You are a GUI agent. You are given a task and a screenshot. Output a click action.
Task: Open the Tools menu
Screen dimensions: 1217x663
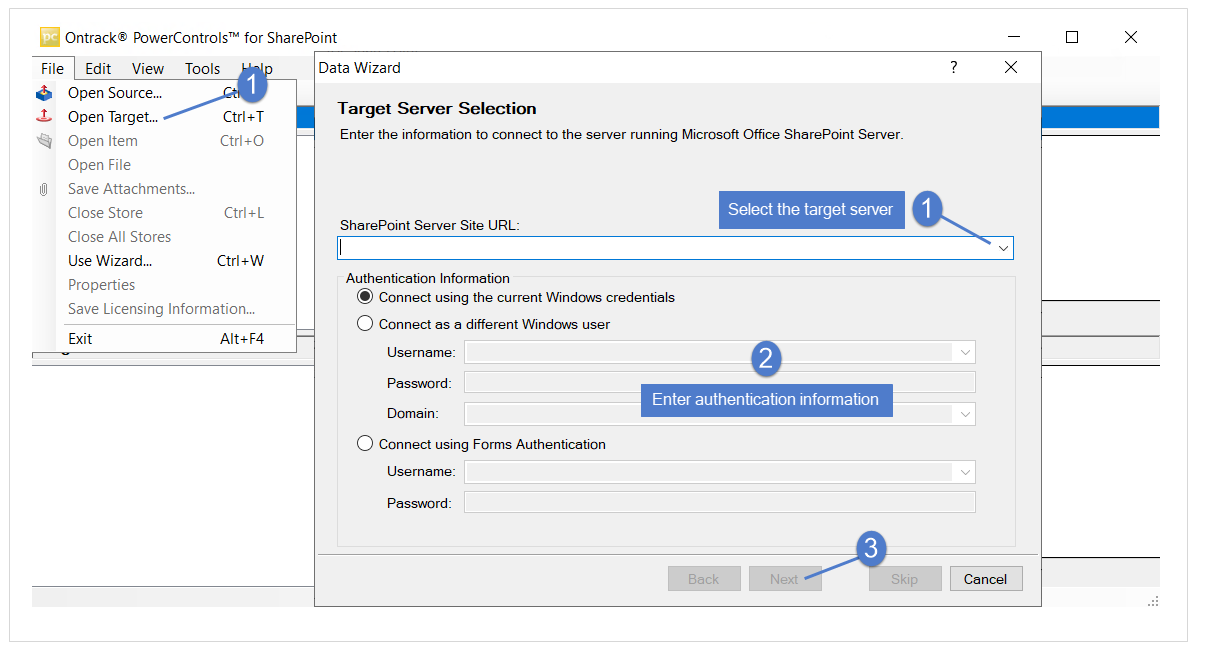pos(202,69)
